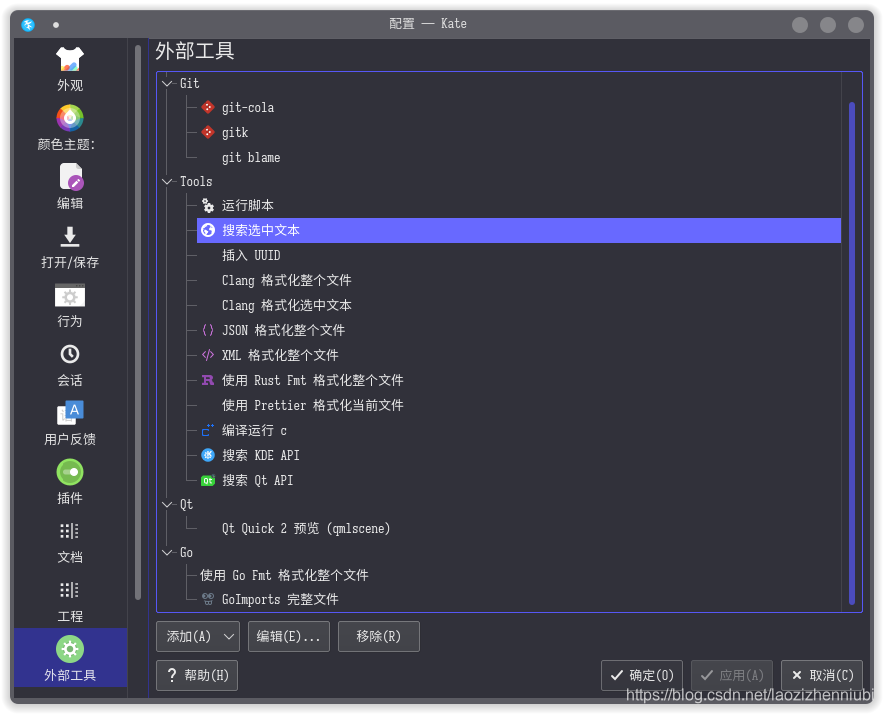Collapse the Go category
This screenshot has height=714, width=884.
pyautogui.click(x=167, y=553)
